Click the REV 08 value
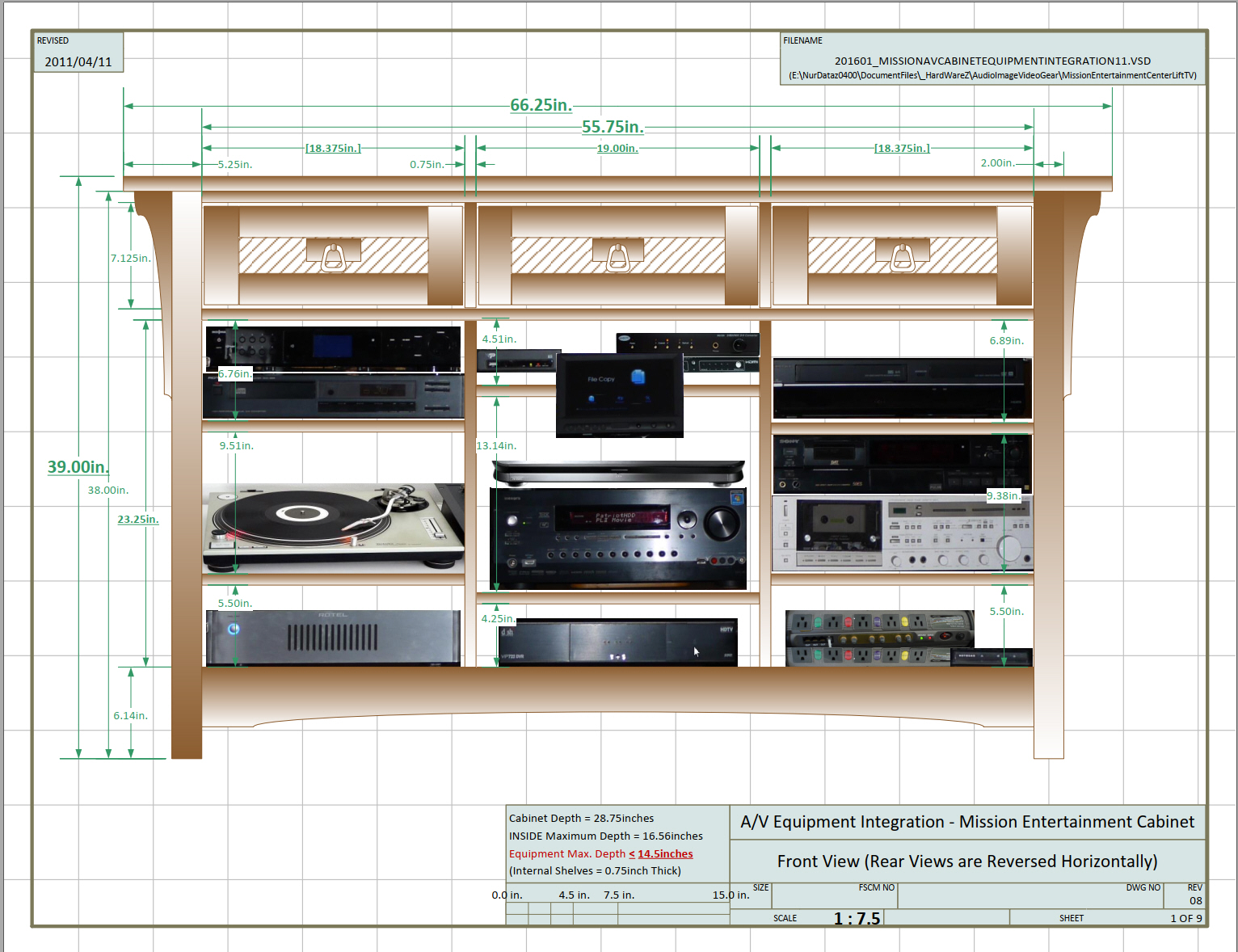Viewport: 1238px width, 952px height. click(1196, 900)
